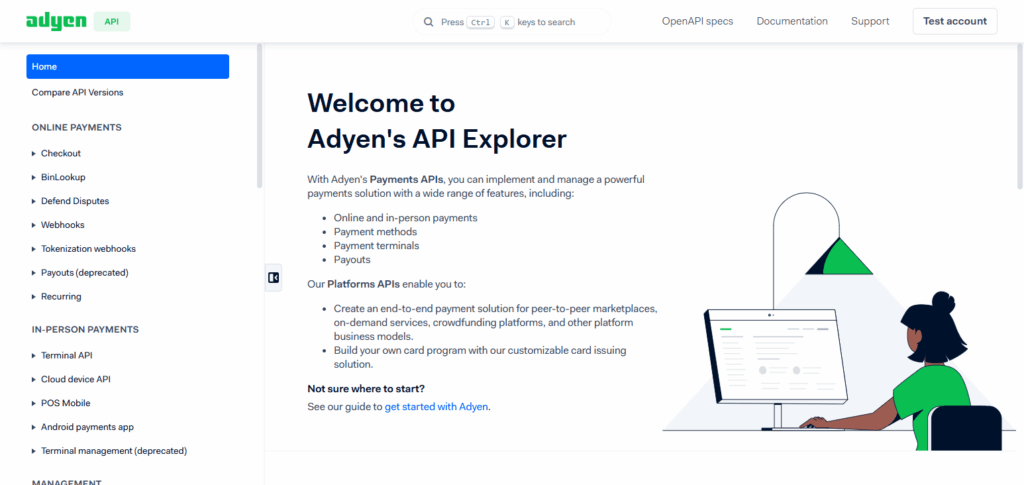1024x485 pixels.
Task: Open the Checkout label in sidebar
Action: point(61,153)
